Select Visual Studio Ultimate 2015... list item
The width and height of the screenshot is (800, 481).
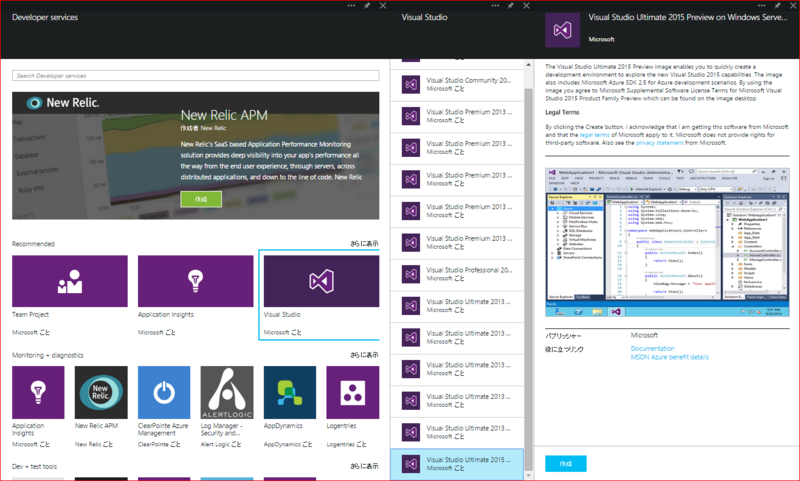[x=457, y=464]
